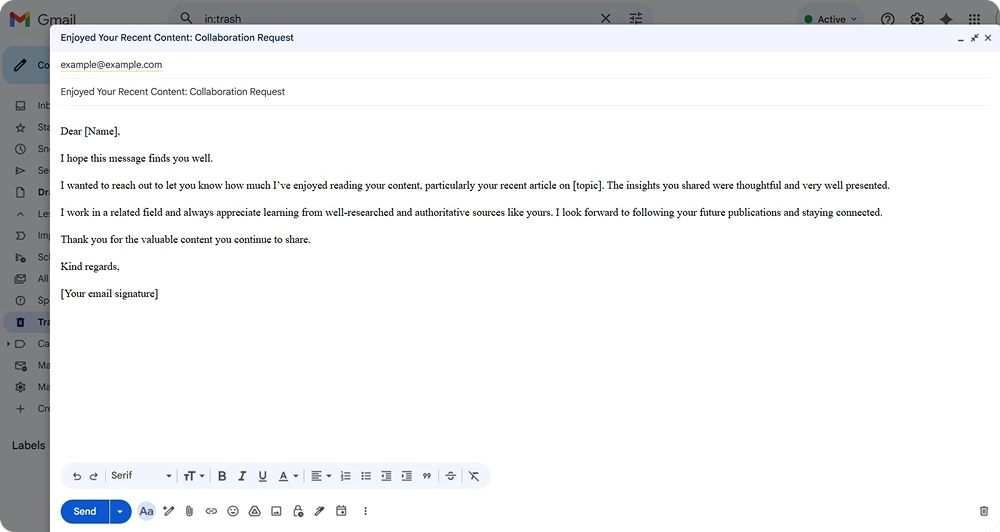Image resolution: width=1000 pixels, height=532 pixels.
Task: Click inside the in:trash search box
Action: click(x=399, y=19)
